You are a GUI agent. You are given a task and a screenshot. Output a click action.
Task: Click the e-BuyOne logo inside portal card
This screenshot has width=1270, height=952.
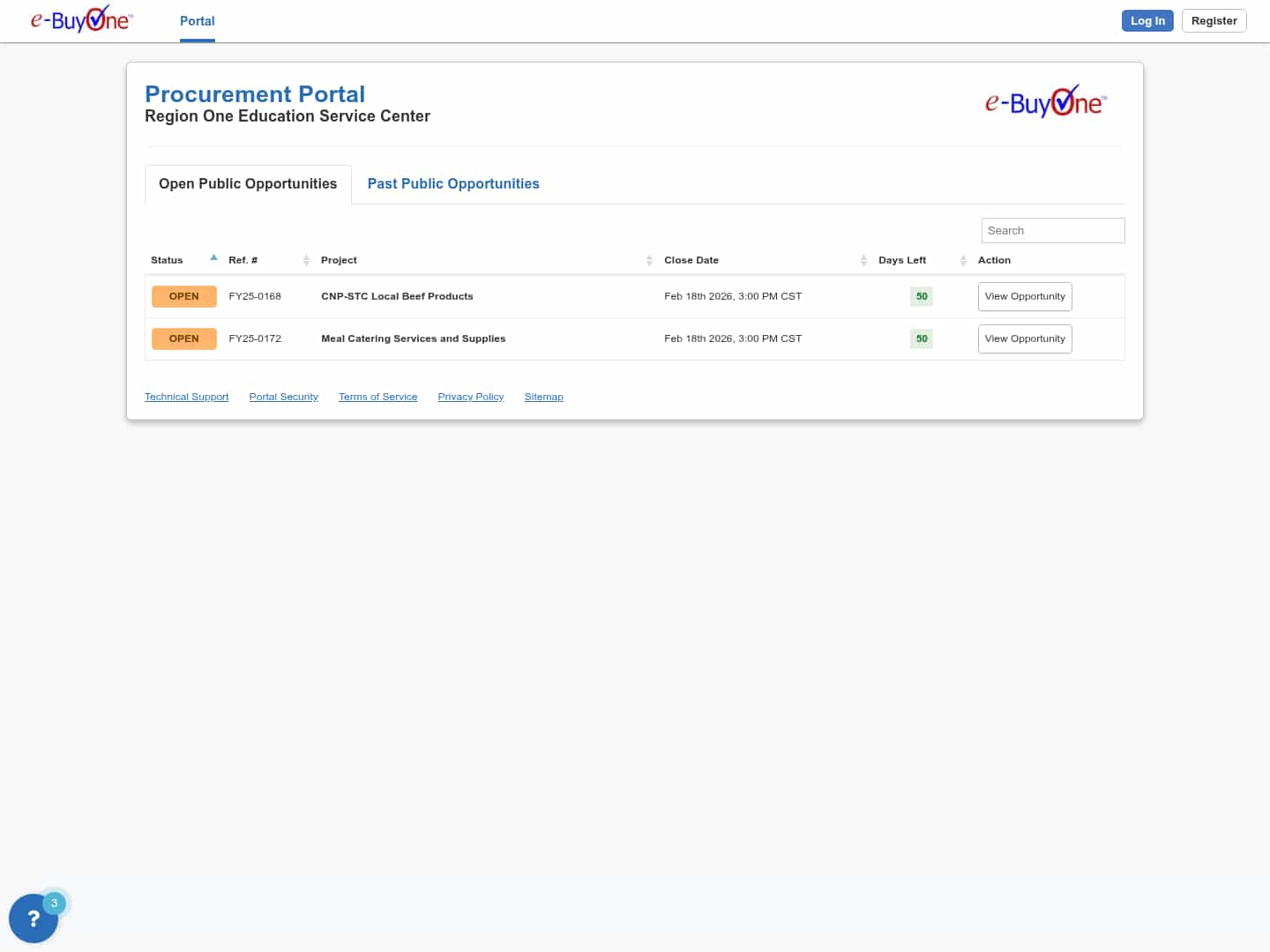[x=1045, y=102]
